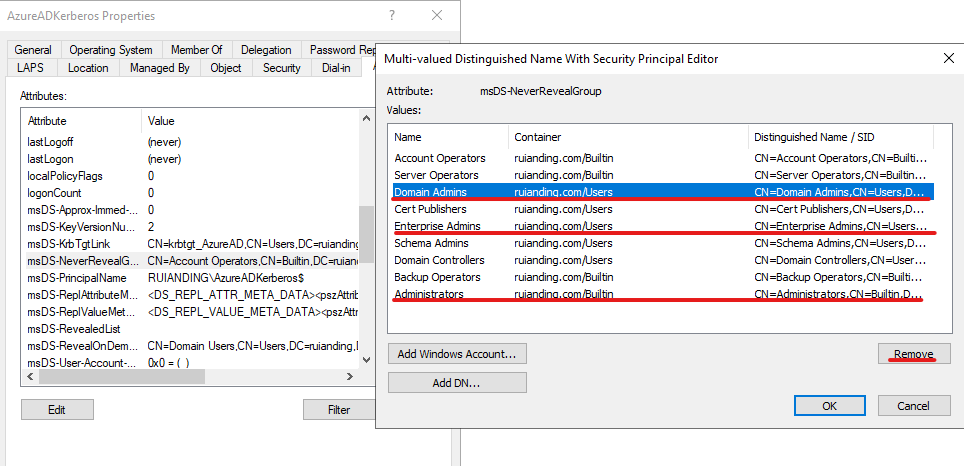Select the Schema Admins value row

click(x=661, y=243)
